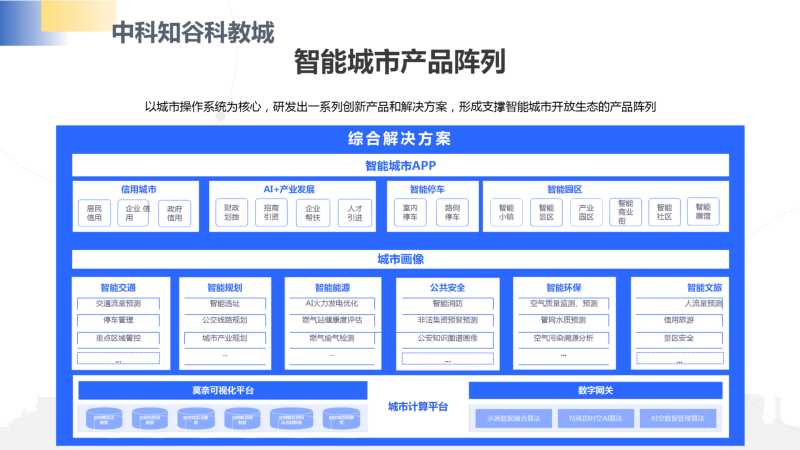Select the 企业帮扶 box
This screenshot has width=800, height=450.
click(313, 213)
